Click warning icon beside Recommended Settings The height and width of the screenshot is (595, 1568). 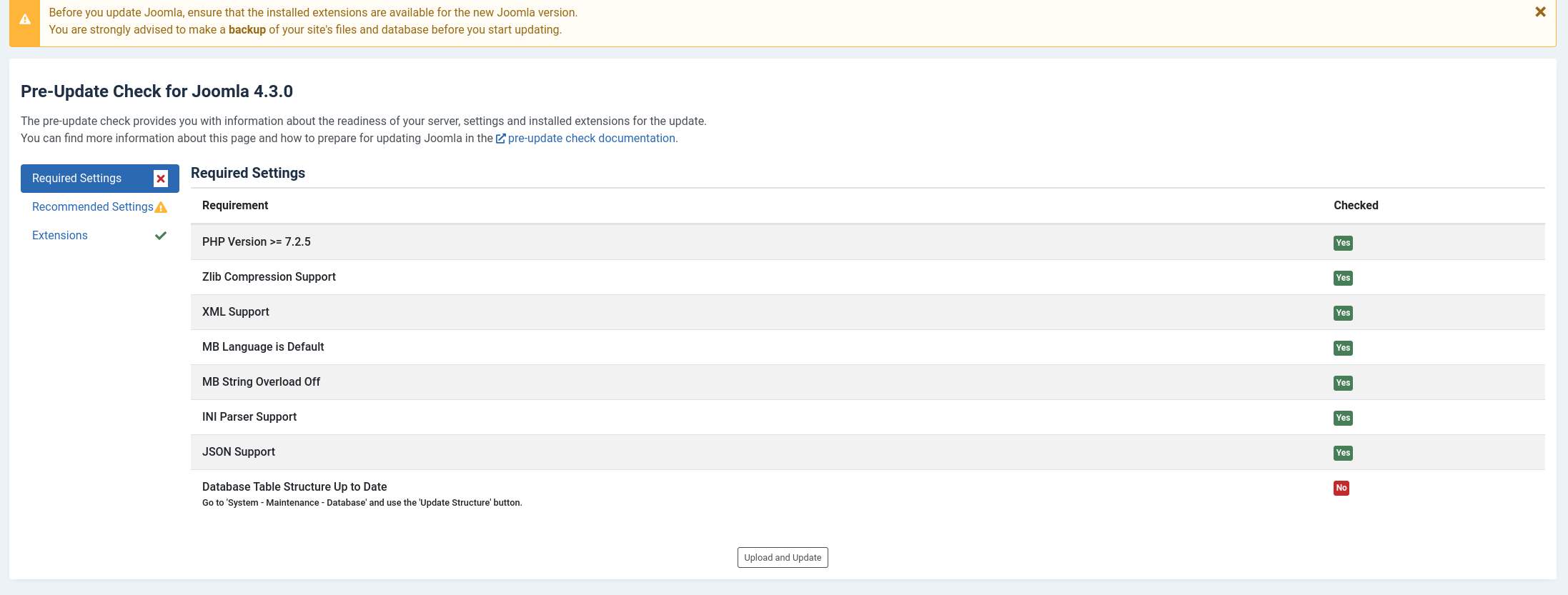[162, 207]
